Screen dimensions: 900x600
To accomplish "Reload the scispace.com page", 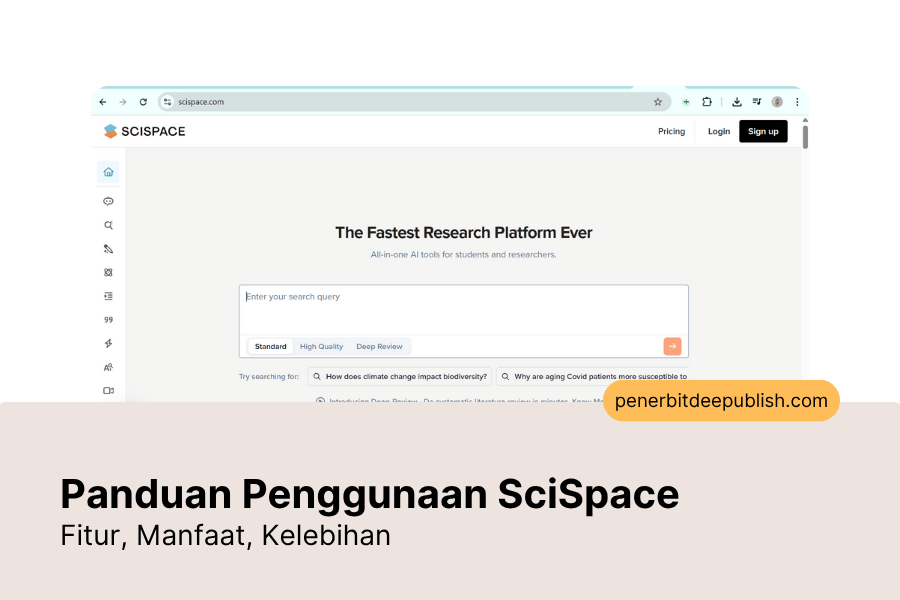I will tap(143, 102).
